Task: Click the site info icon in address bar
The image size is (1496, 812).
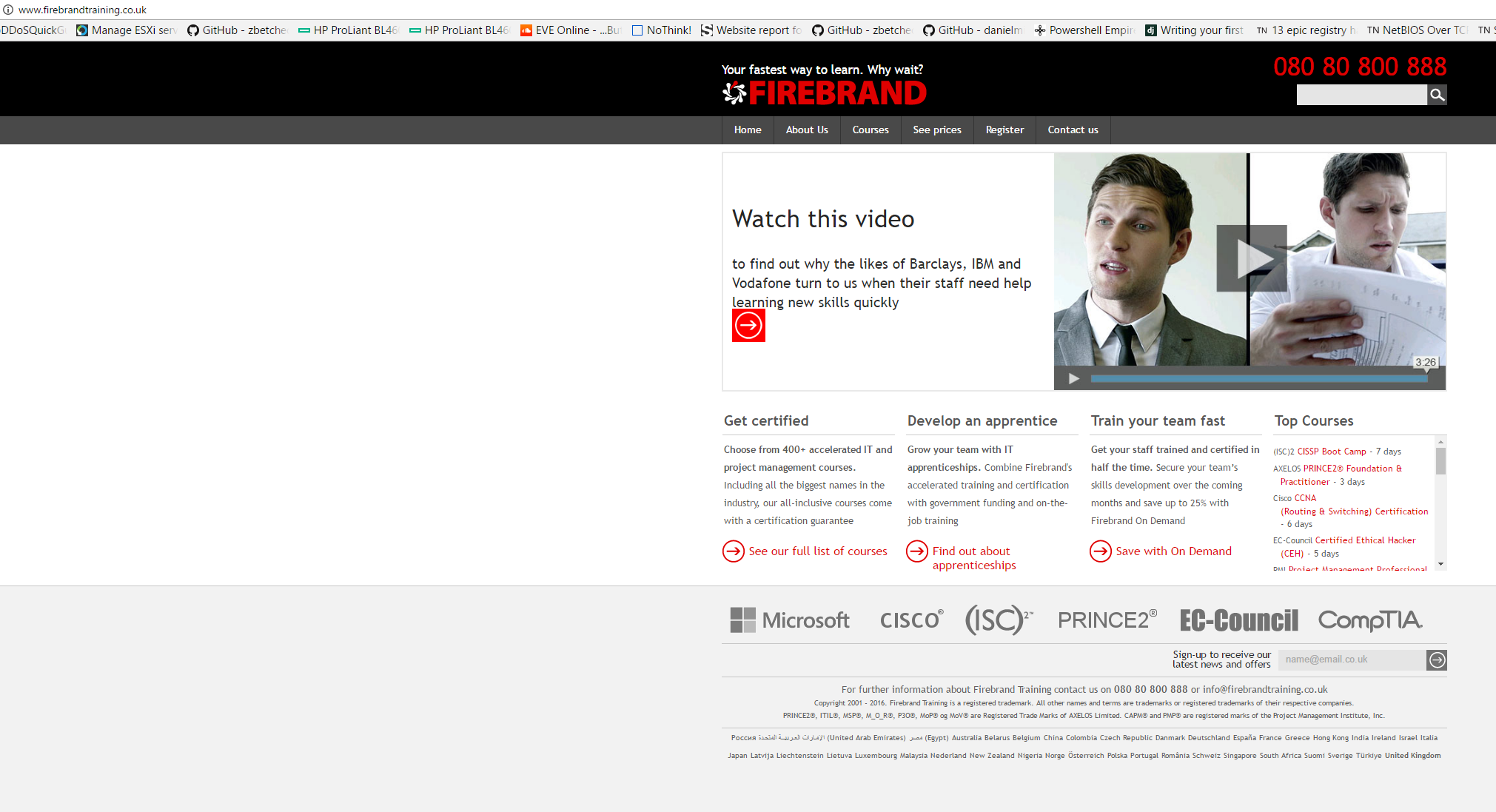Action: tap(8, 10)
